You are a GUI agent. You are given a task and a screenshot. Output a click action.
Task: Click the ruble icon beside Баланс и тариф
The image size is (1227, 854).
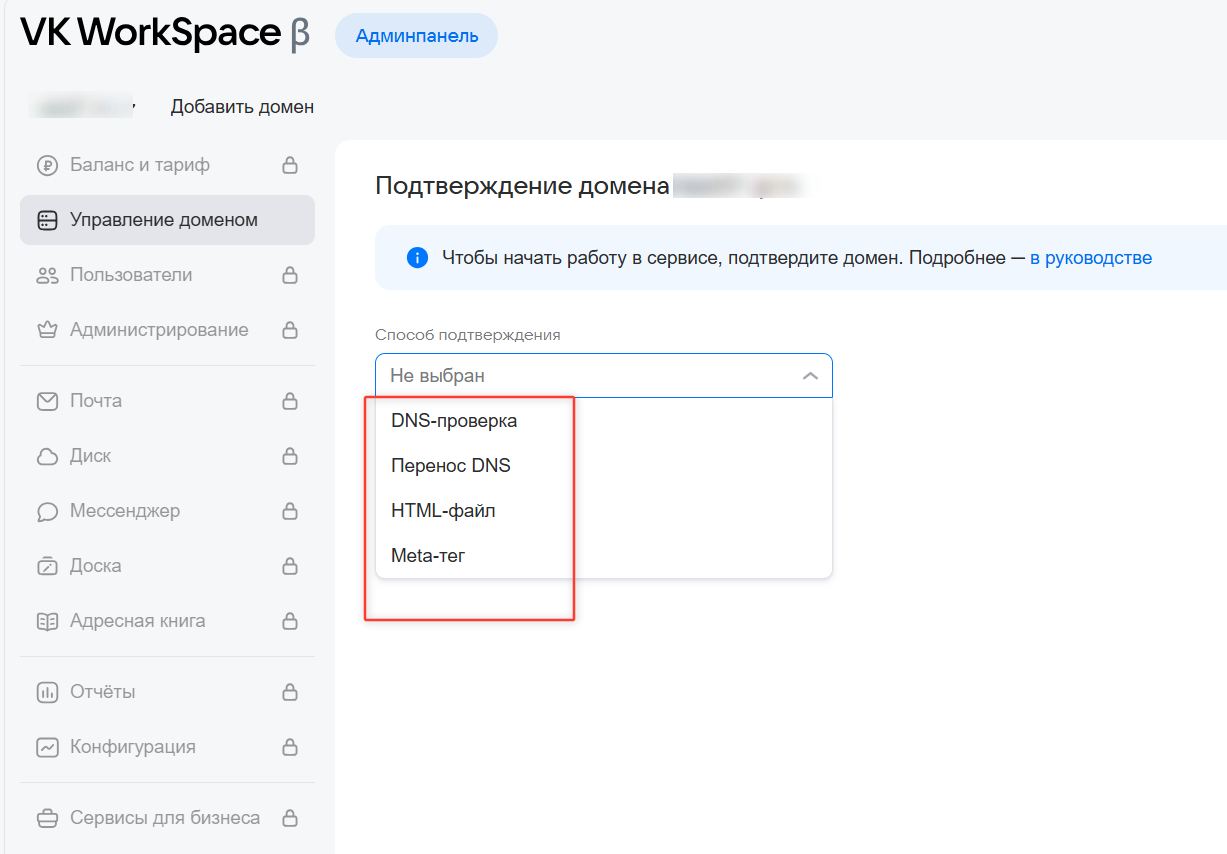pos(47,165)
